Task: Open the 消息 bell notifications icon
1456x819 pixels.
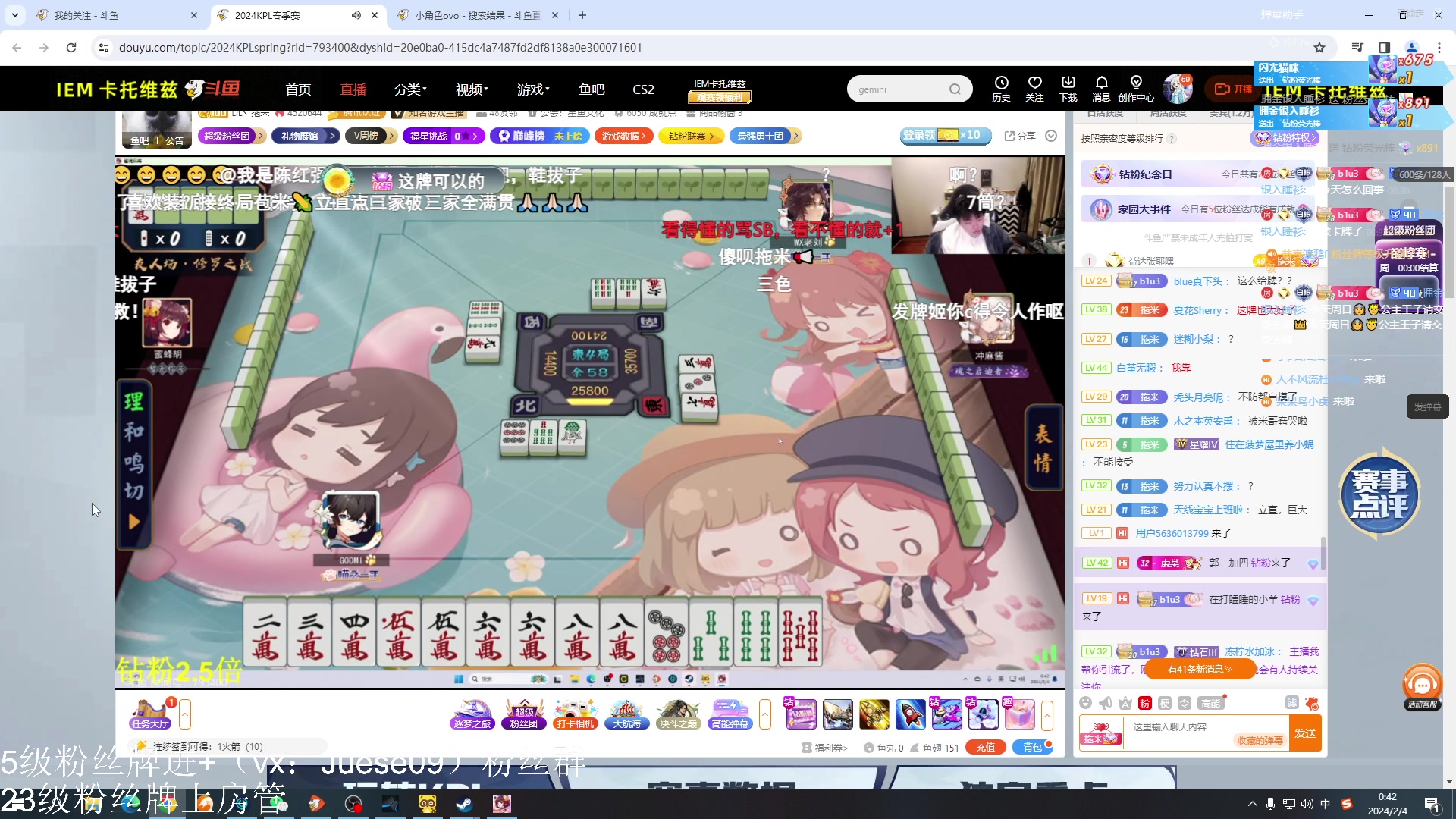Action: coord(1101,89)
